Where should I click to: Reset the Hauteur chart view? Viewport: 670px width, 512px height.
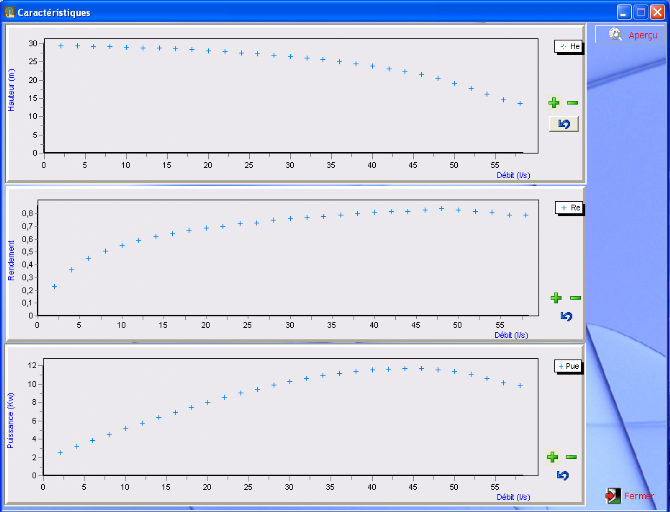pos(564,124)
